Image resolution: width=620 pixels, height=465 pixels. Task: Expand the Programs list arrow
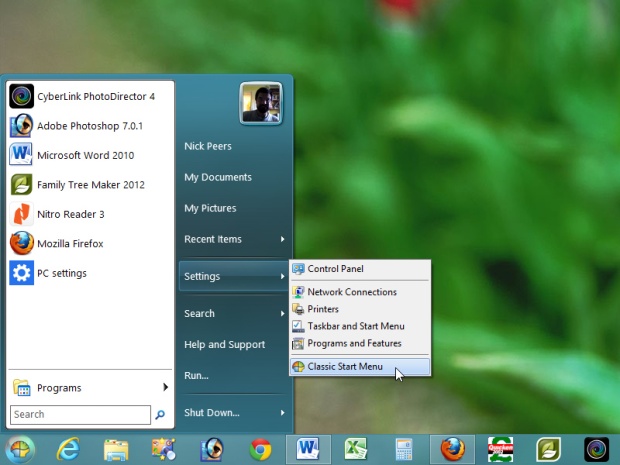tap(166, 387)
